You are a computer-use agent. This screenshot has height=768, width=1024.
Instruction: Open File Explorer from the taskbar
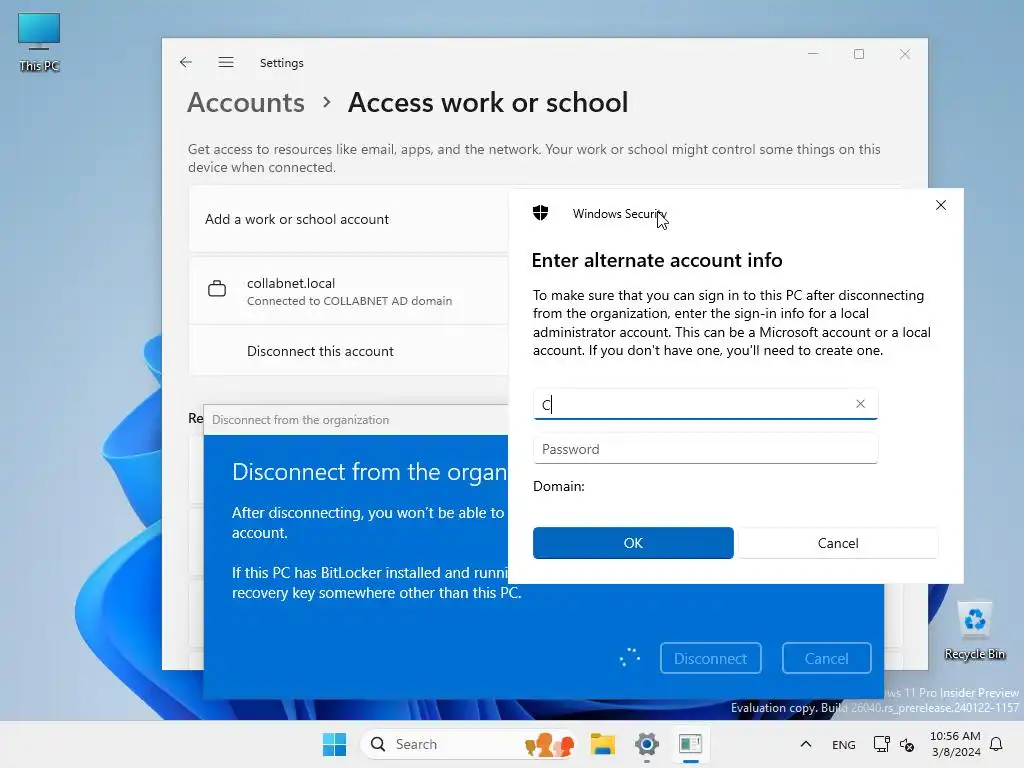(603, 744)
